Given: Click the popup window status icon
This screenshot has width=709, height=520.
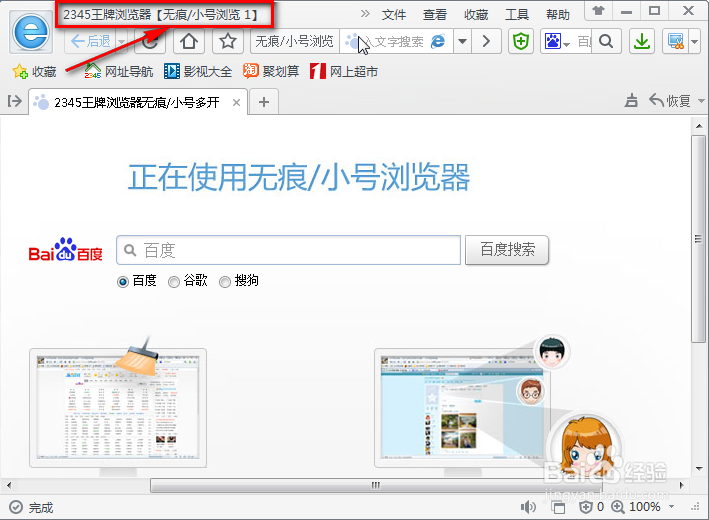Looking at the screenshot, I should pyautogui.click(x=558, y=507).
